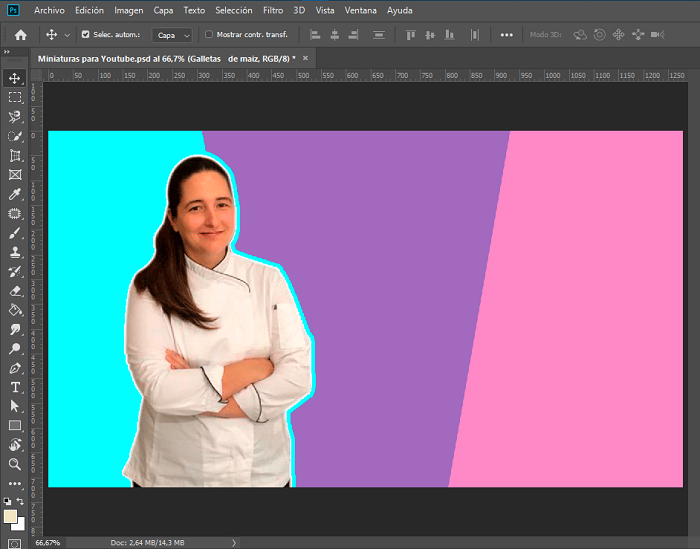Select the Clone Stamp tool
The image size is (700, 549).
point(14,252)
